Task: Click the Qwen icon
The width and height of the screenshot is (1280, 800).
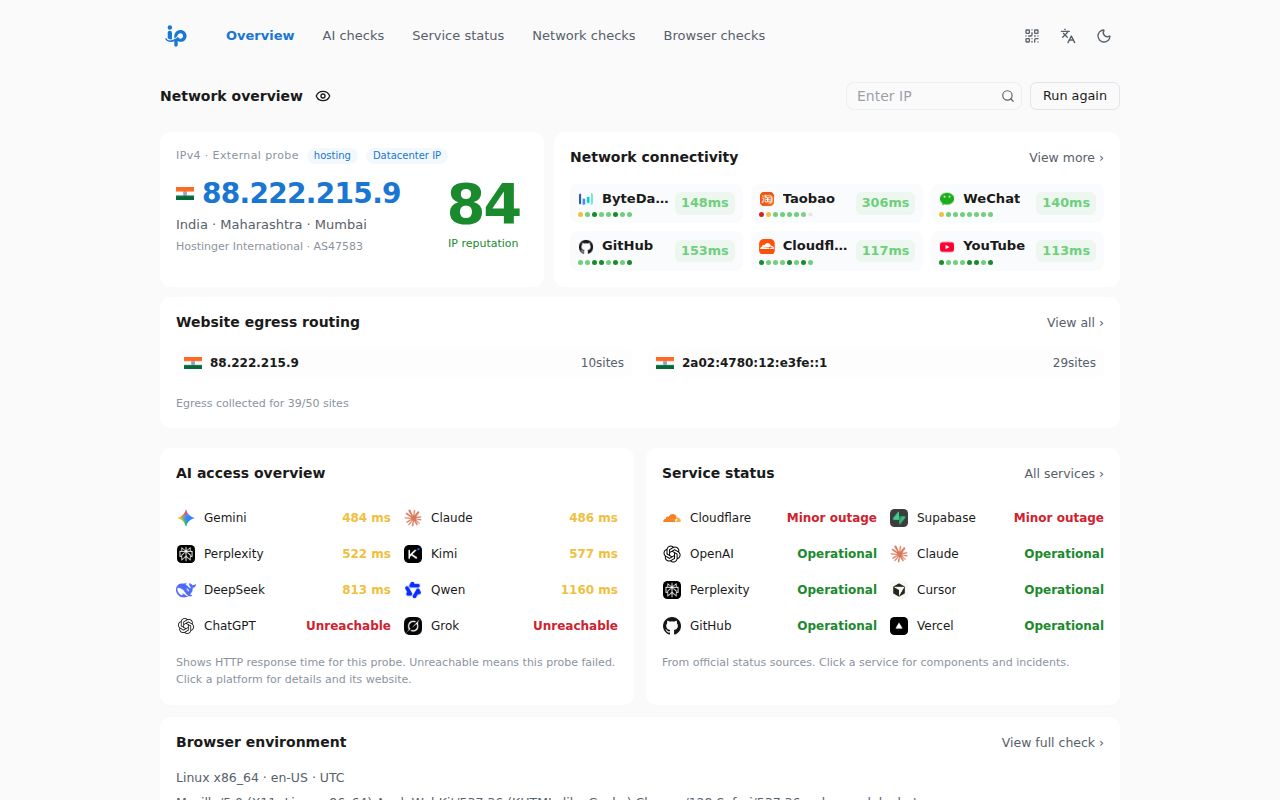Action: (x=413, y=590)
